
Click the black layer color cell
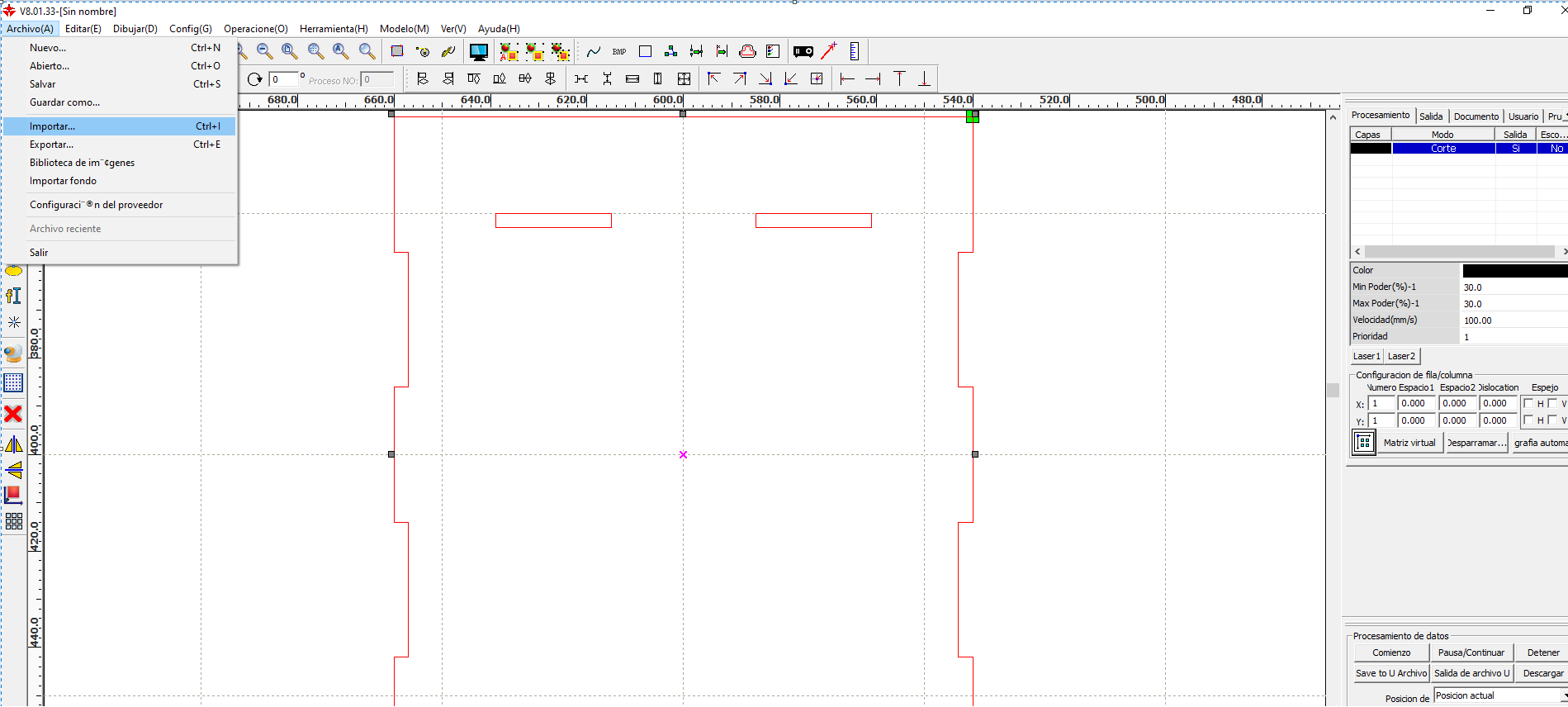click(1371, 149)
